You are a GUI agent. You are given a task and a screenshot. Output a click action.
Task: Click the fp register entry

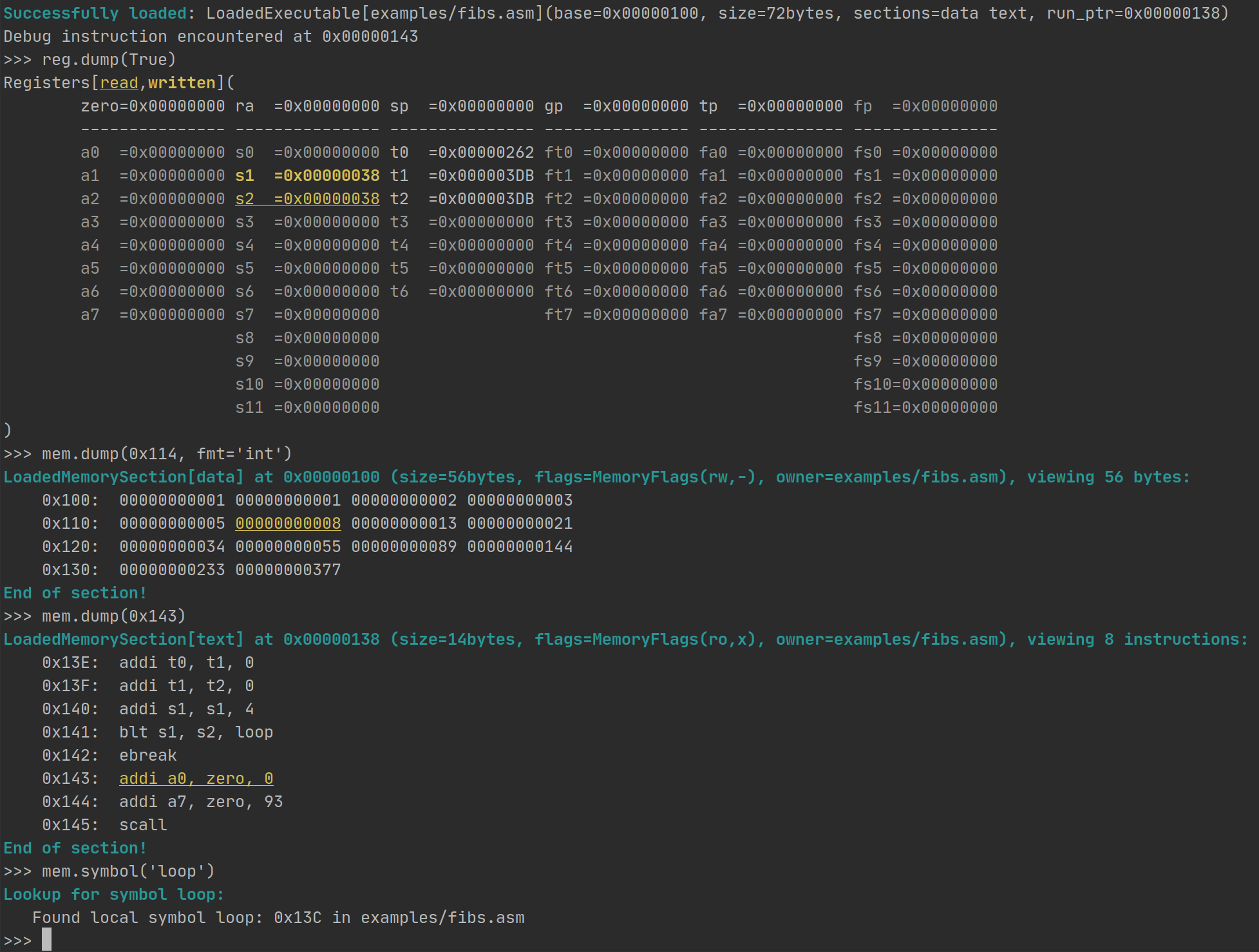(926, 106)
